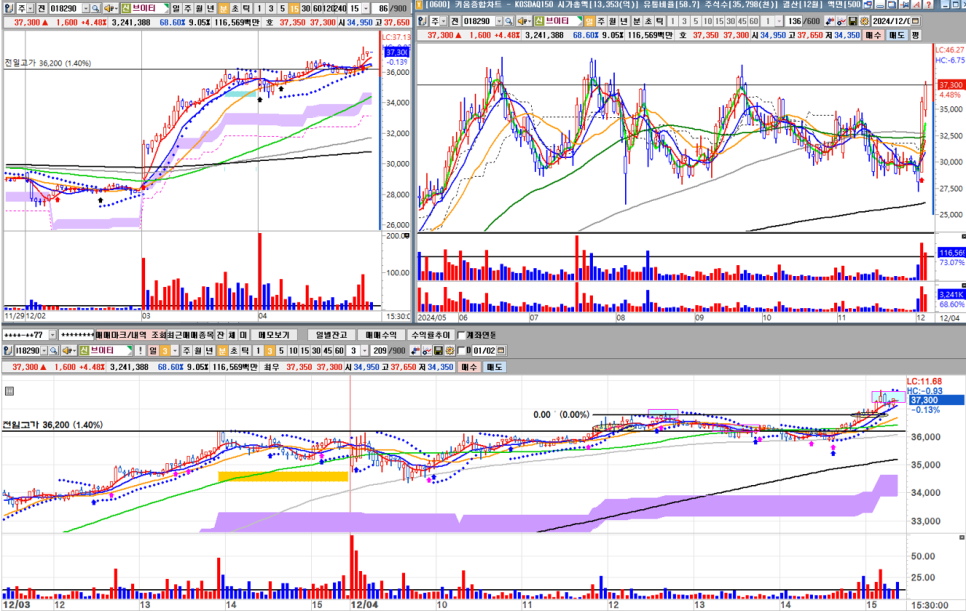966x611 pixels.
Task: Click the red A font icon in title bar
Action: click(x=916, y=4)
